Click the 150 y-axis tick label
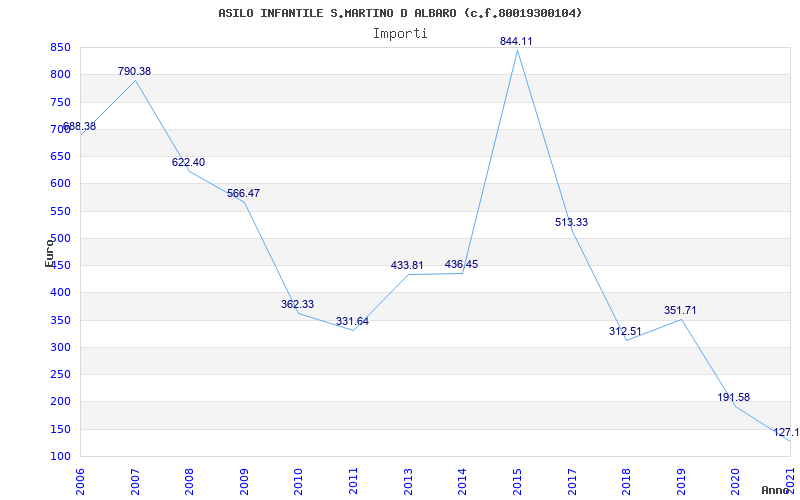 (60, 430)
